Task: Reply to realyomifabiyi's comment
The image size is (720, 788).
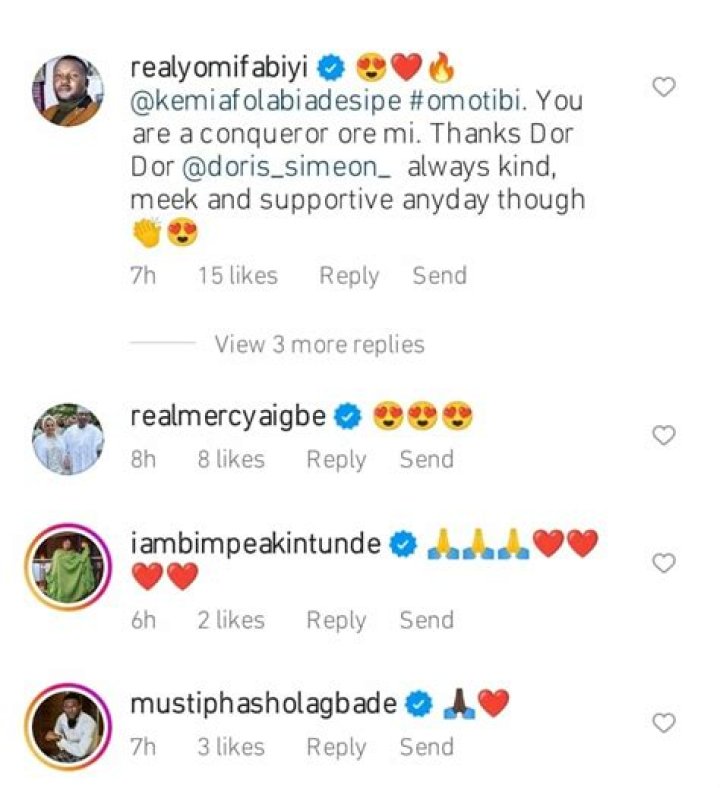Action: point(349,276)
